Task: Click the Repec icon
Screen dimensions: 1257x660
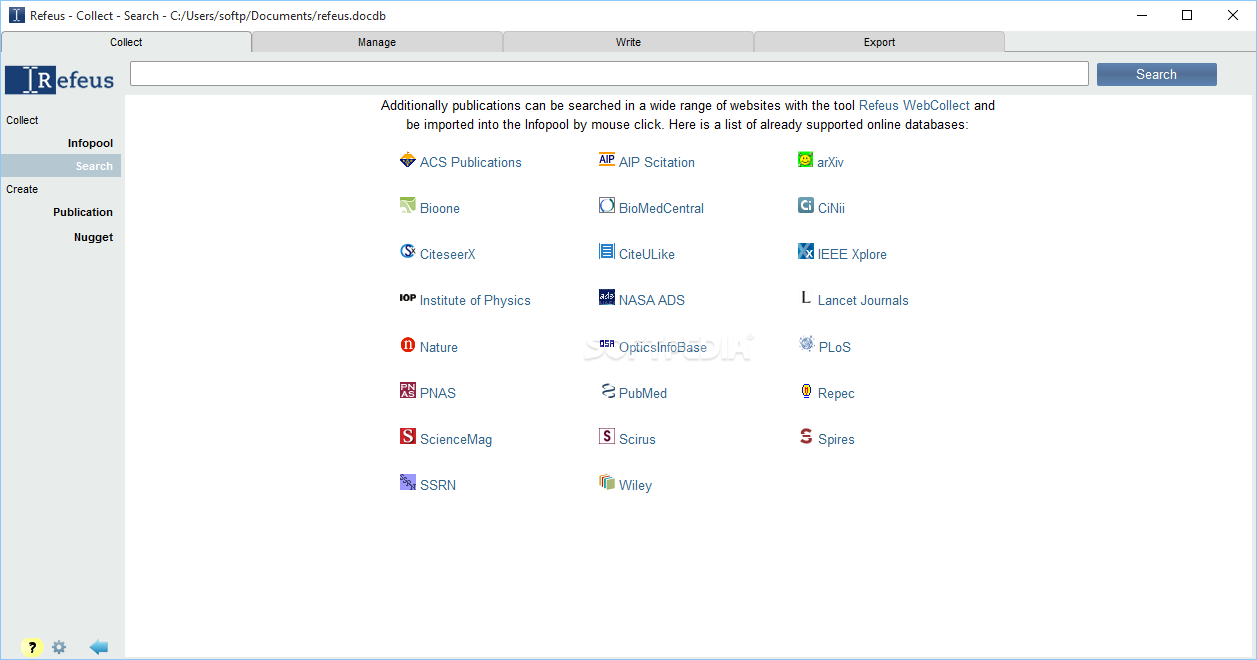Action: coord(806,391)
